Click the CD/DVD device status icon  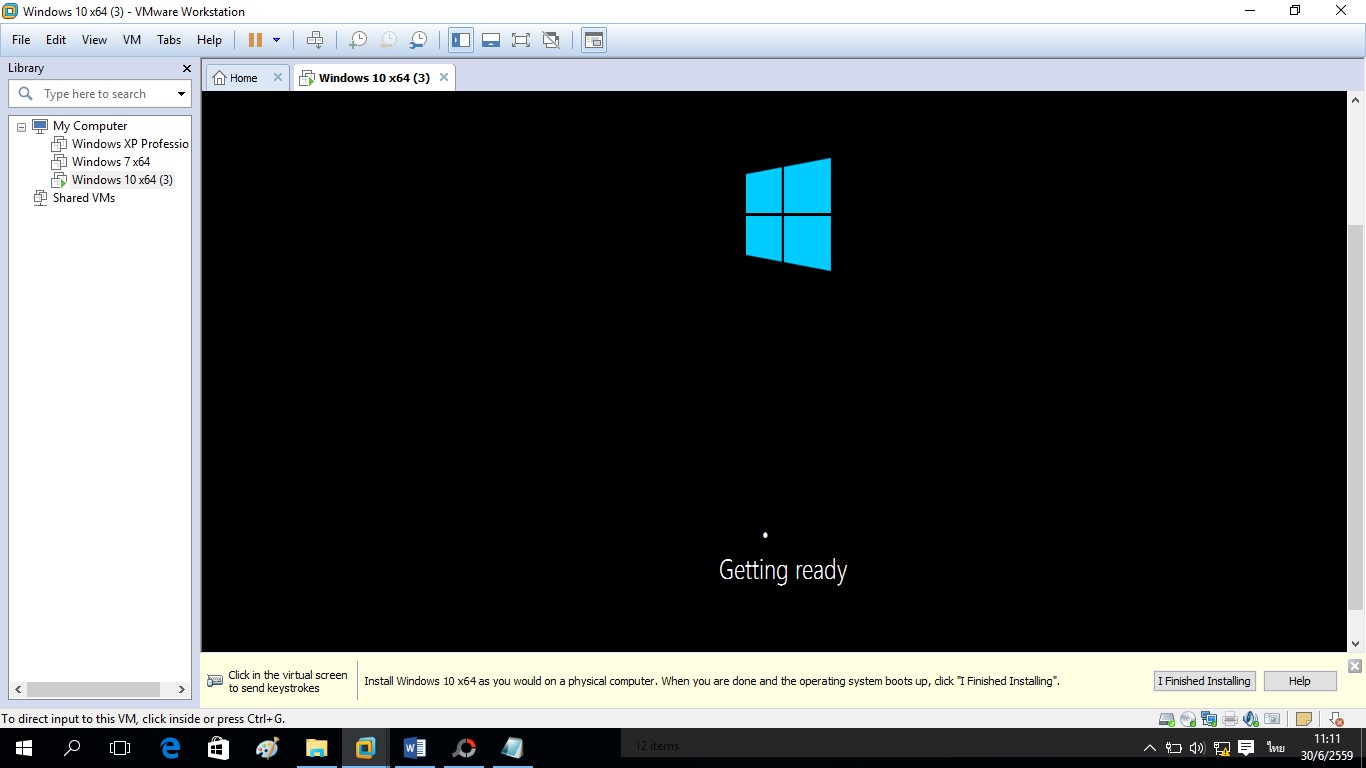point(1188,719)
